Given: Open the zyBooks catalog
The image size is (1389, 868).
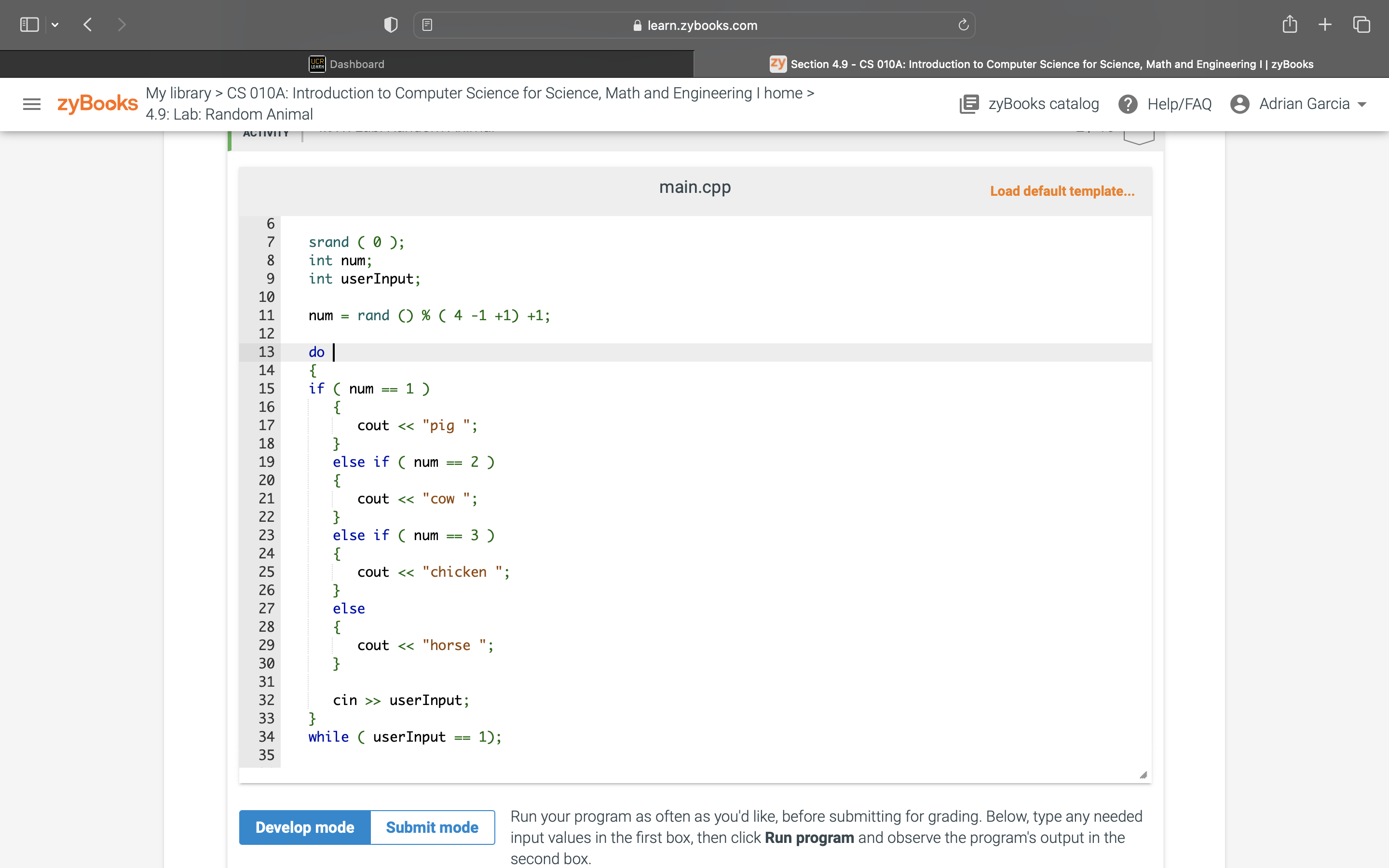Looking at the screenshot, I should coord(1030,104).
